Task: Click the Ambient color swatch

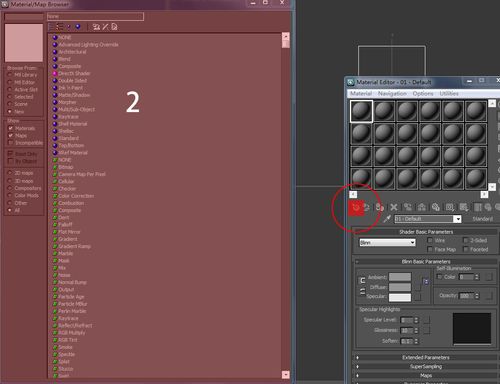Action: 400,277
